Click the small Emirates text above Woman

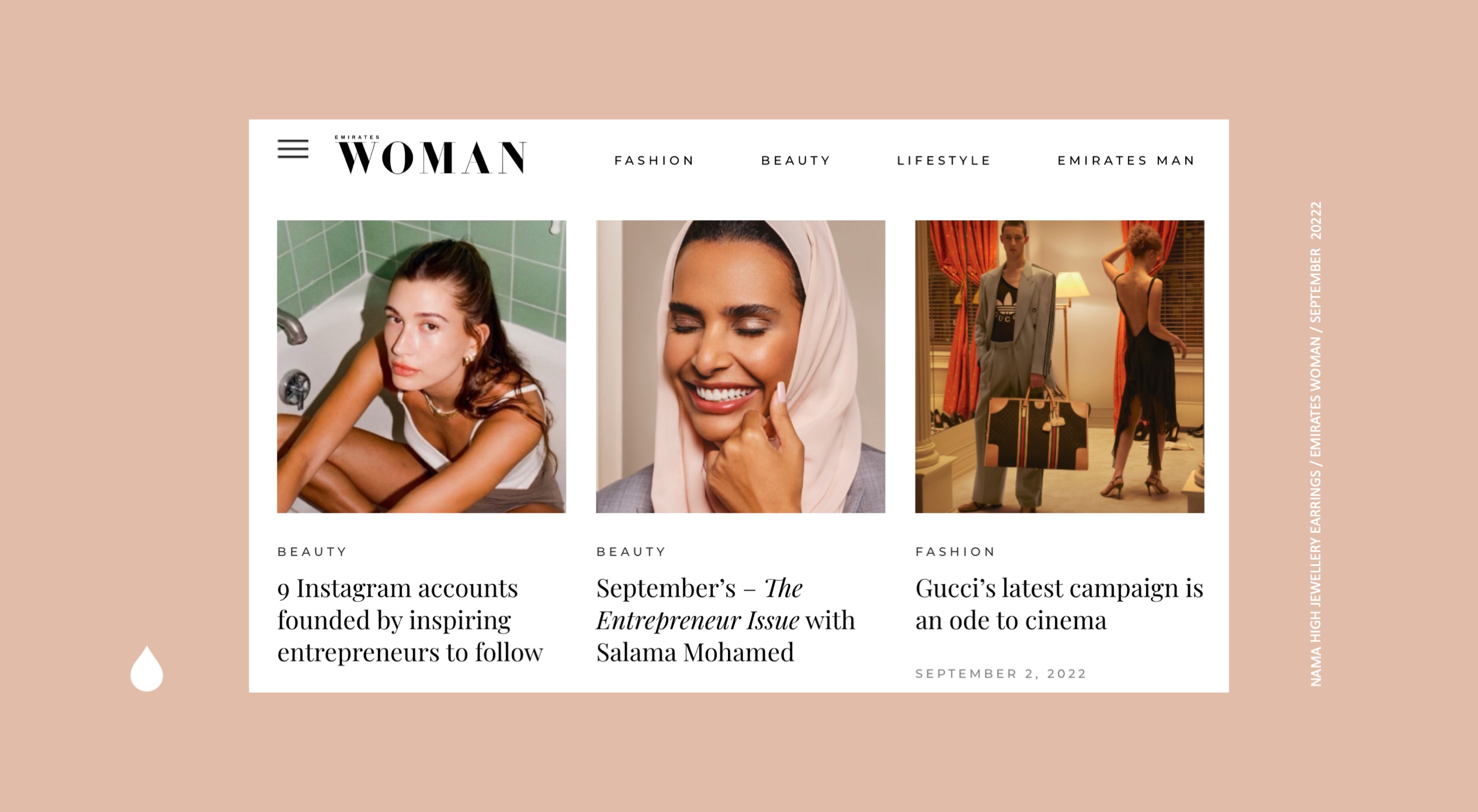click(x=357, y=137)
